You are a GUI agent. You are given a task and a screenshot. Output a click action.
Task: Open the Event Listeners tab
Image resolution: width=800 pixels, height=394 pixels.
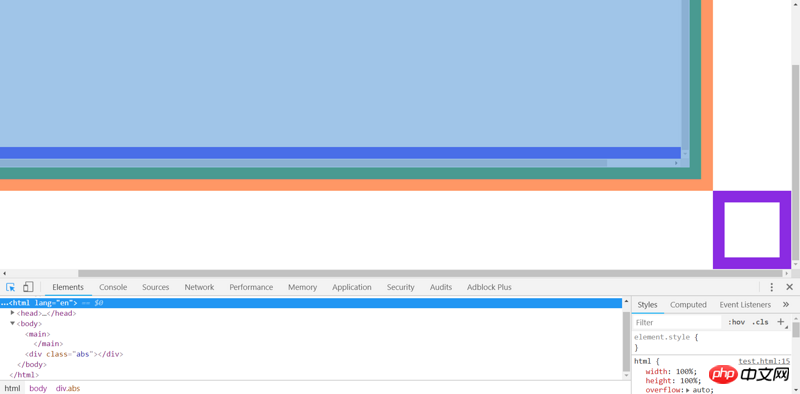(x=745, y=305)
